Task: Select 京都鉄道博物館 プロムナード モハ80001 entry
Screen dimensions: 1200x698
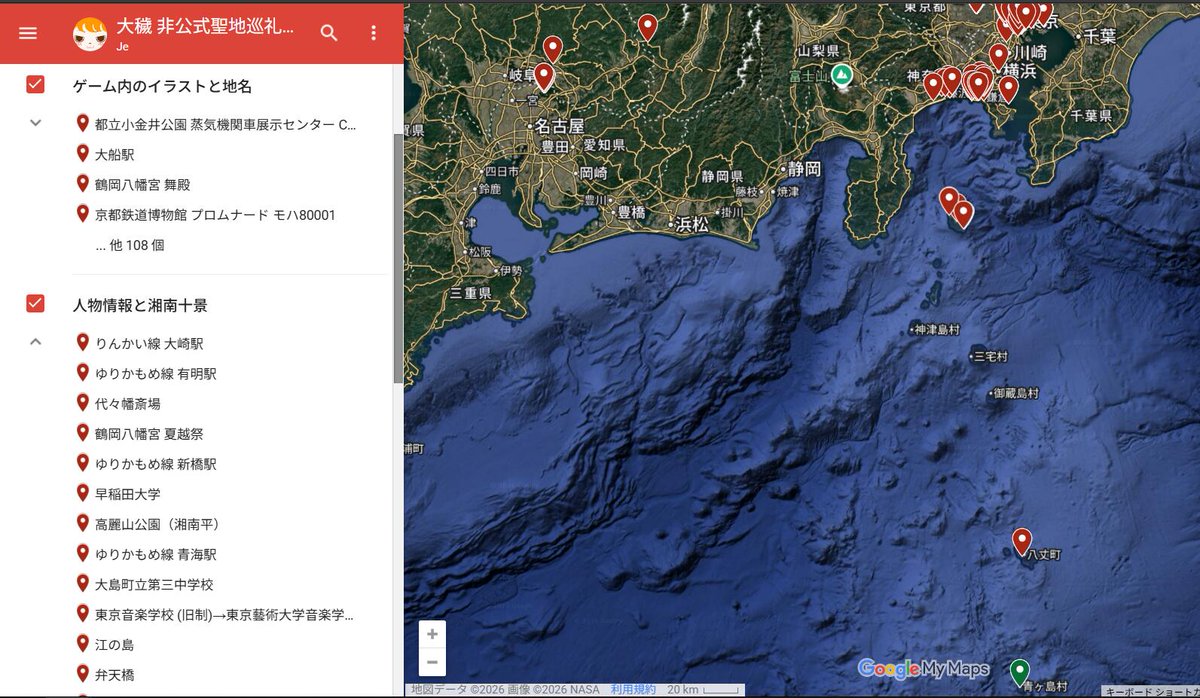Action: tap(215, 215)
